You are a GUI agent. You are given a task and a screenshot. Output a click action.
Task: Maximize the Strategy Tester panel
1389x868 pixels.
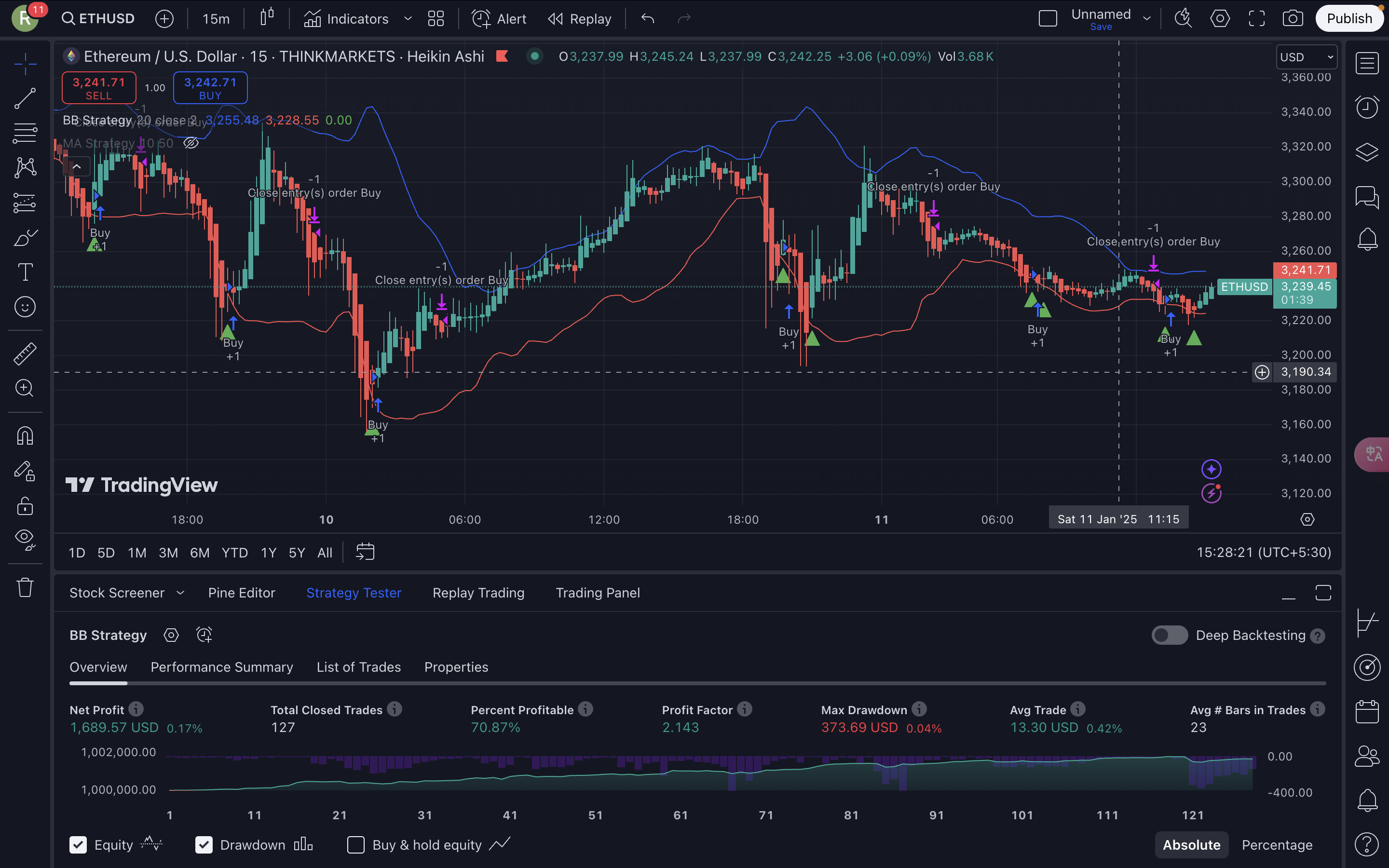[1323, 593]
